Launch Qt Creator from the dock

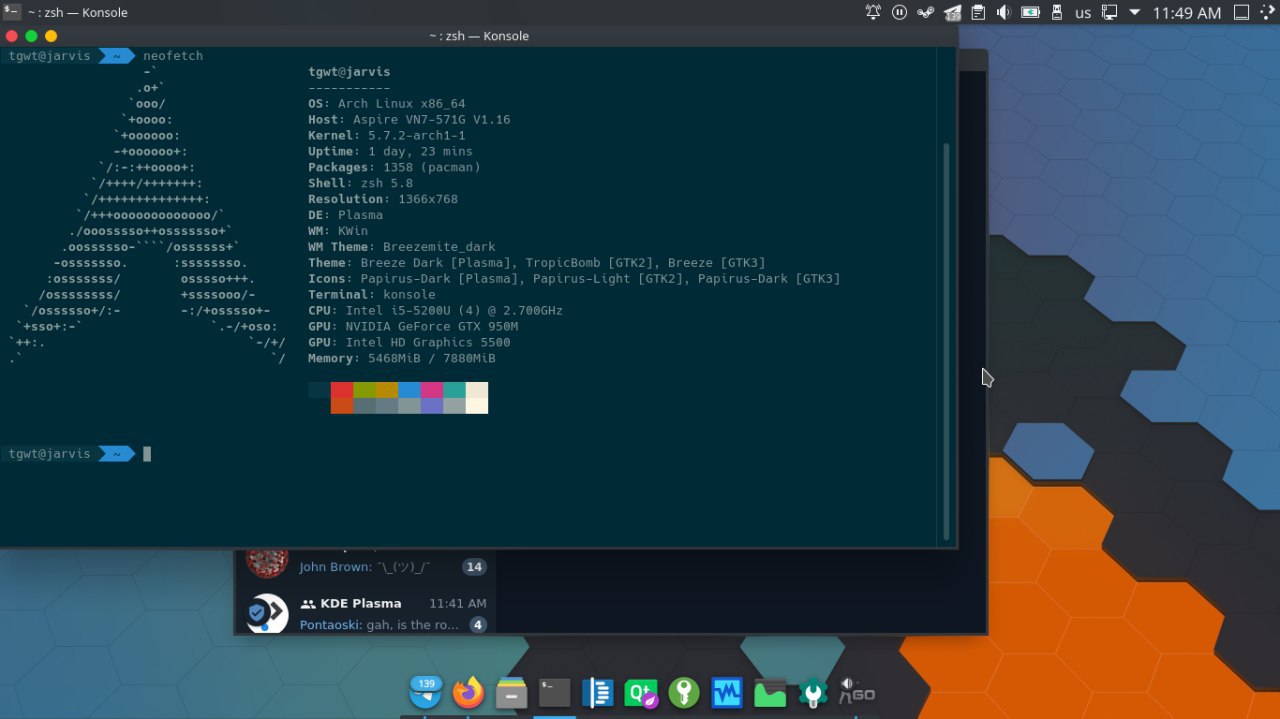pos(641,693)
